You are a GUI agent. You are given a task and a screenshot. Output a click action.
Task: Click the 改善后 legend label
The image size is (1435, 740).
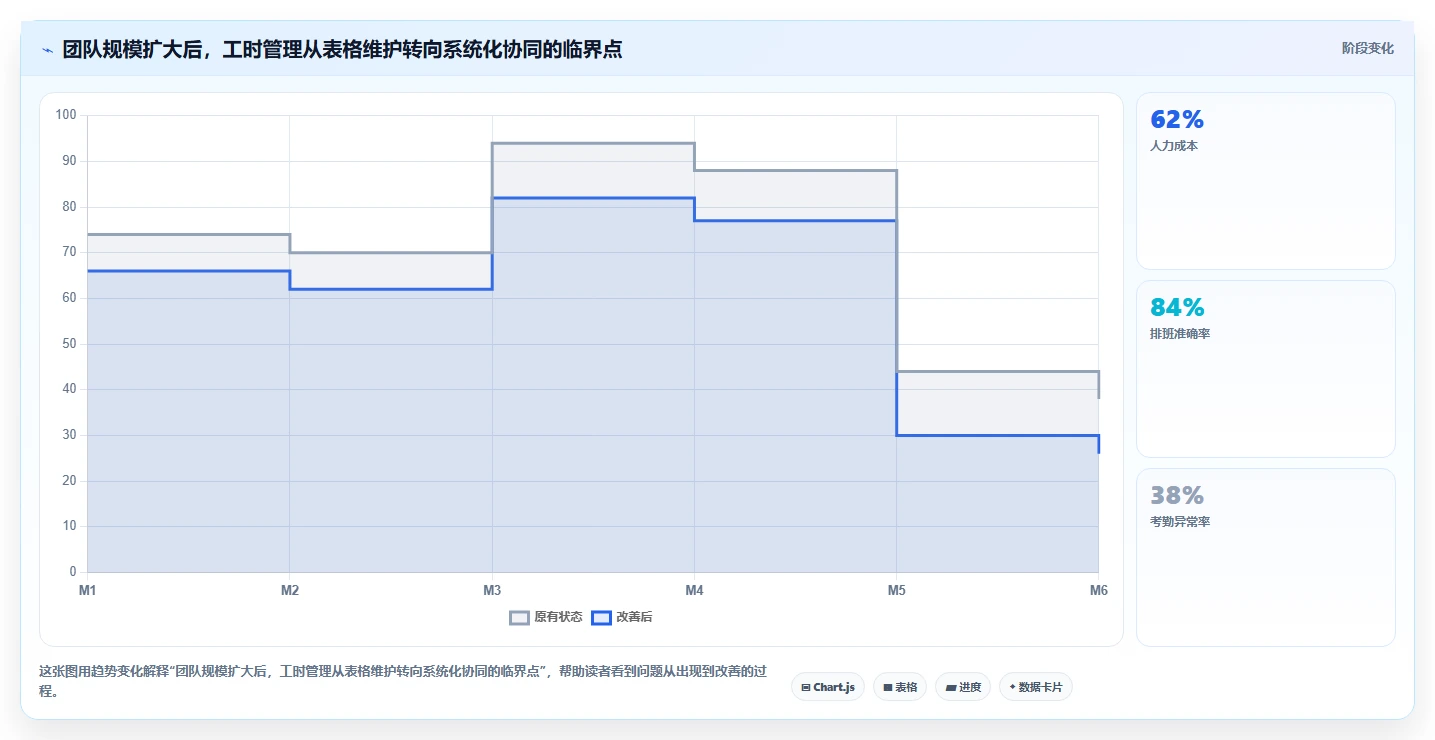point(634,618)
